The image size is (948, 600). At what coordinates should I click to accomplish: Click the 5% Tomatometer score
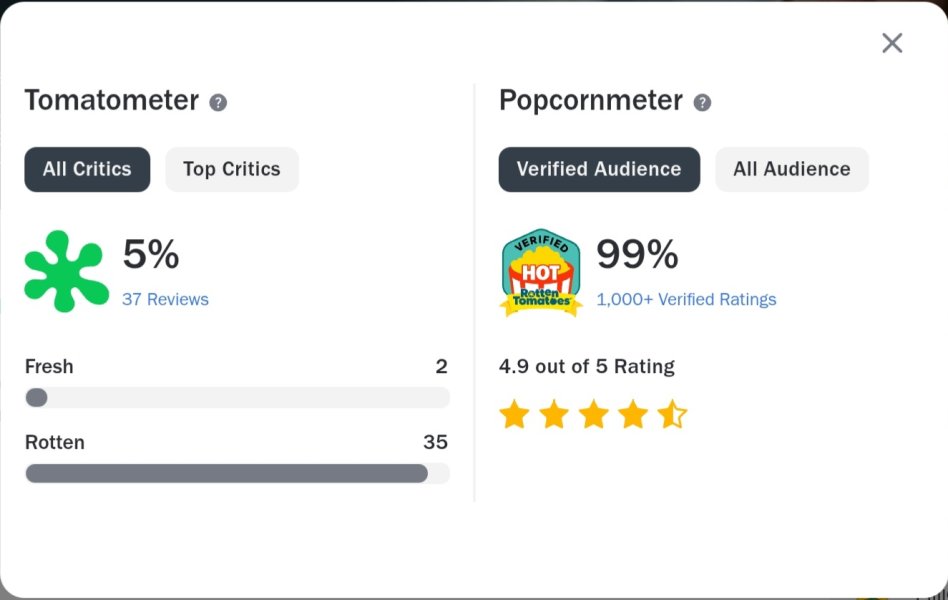coord(151,255)
